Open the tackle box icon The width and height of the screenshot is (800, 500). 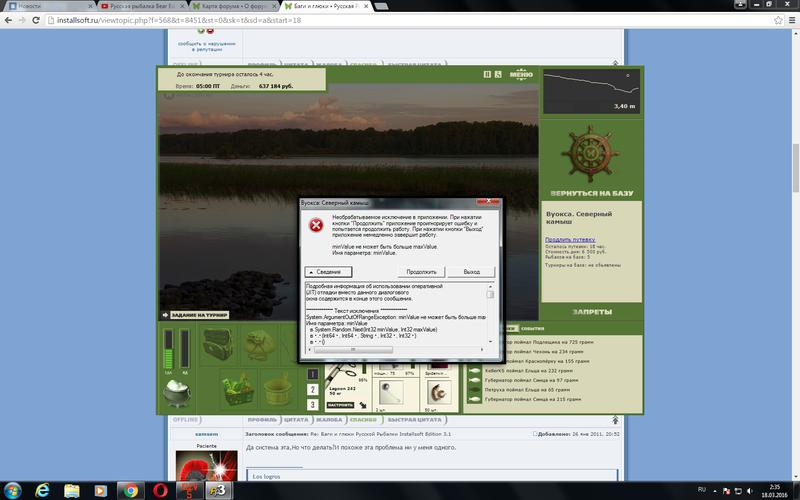218,344
